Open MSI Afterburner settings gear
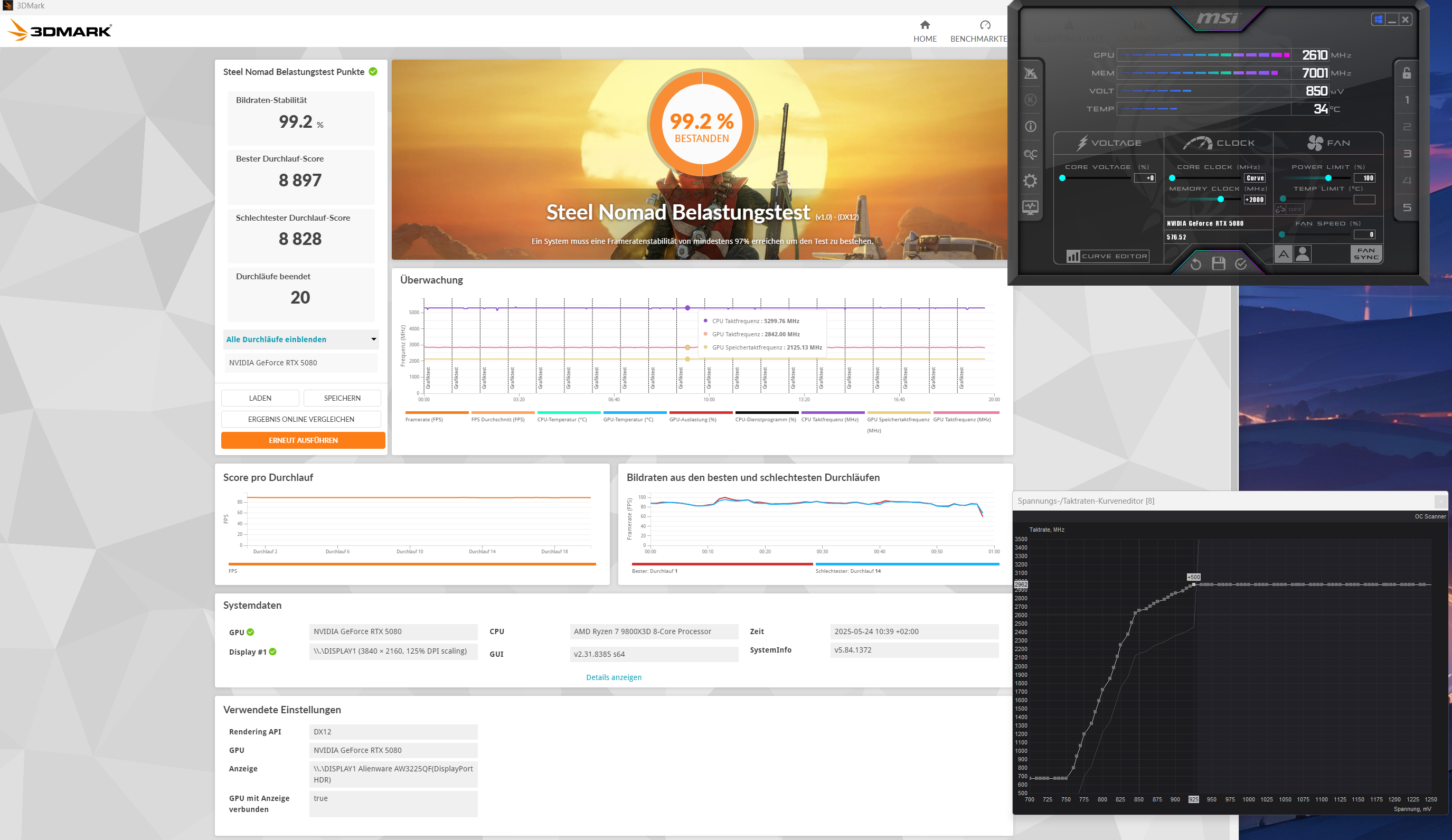The height and width of the screenshot is (840, 1452). [1030, 181]
